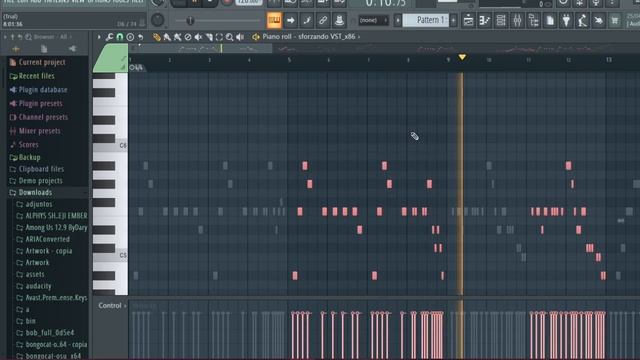Toggle the right arrow step button
Screen dimensions: 640x360
[291, 20]
